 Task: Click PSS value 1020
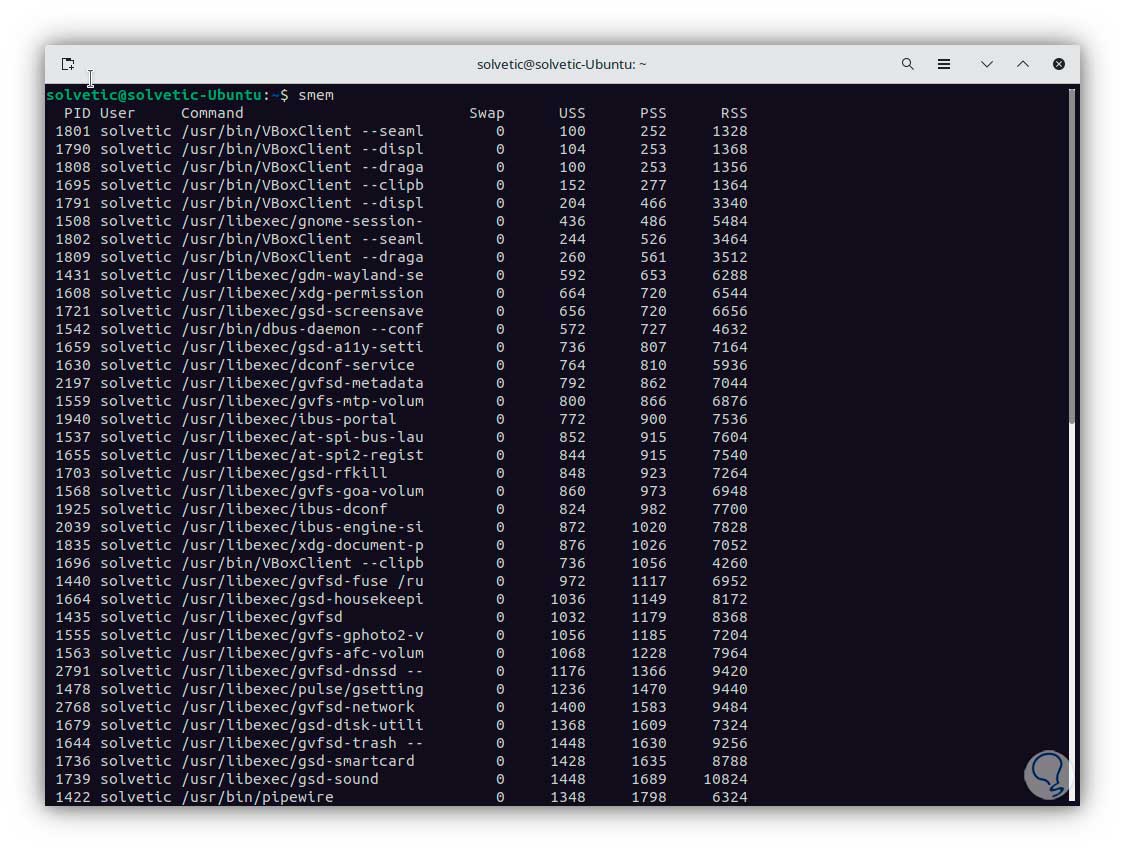point(649,527)
